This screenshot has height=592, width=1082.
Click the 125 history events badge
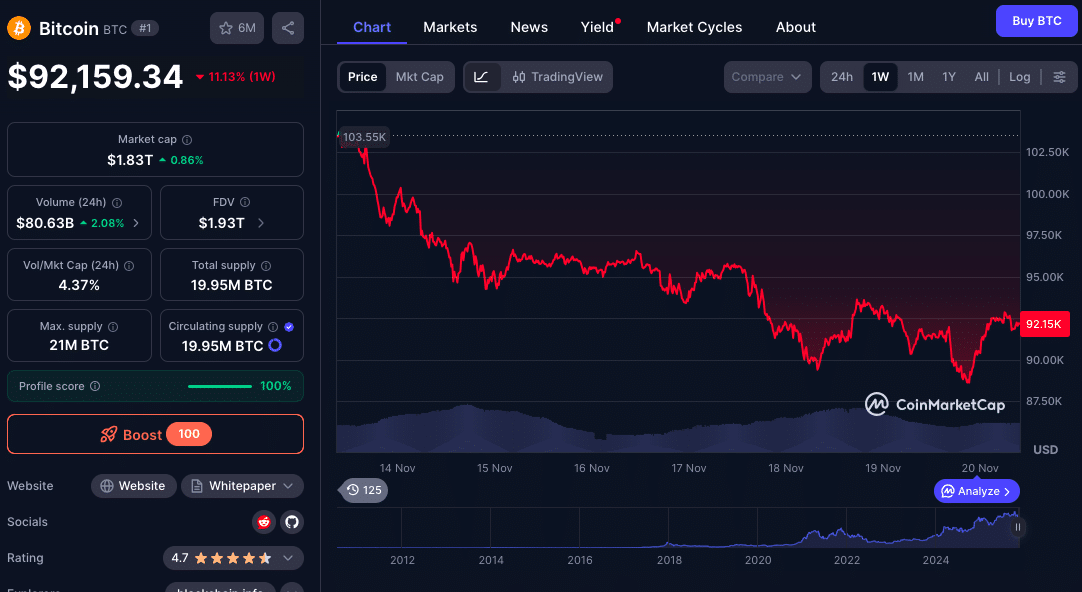coord(364,490)
